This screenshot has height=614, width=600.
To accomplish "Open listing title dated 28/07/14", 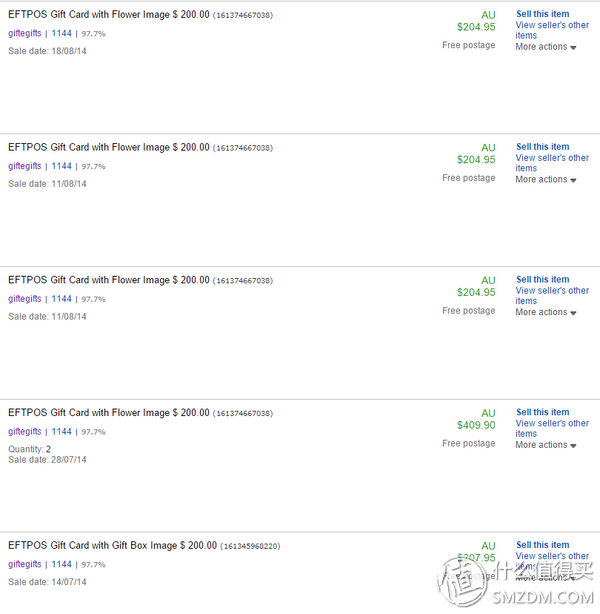I will [108, 413].
